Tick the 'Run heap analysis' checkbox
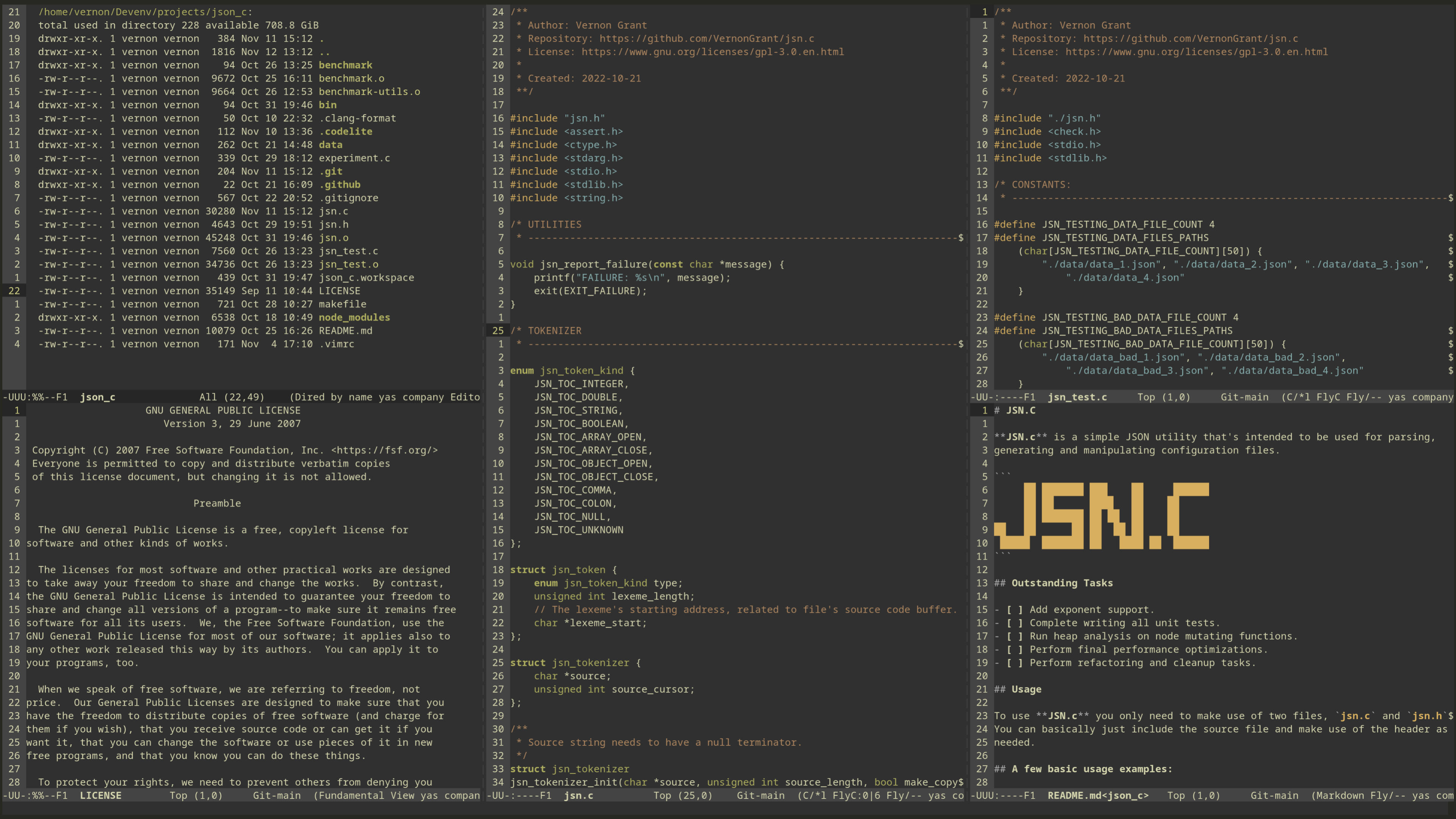The width and height of the screenshot is (1456, 819). tap(1015, 637)
